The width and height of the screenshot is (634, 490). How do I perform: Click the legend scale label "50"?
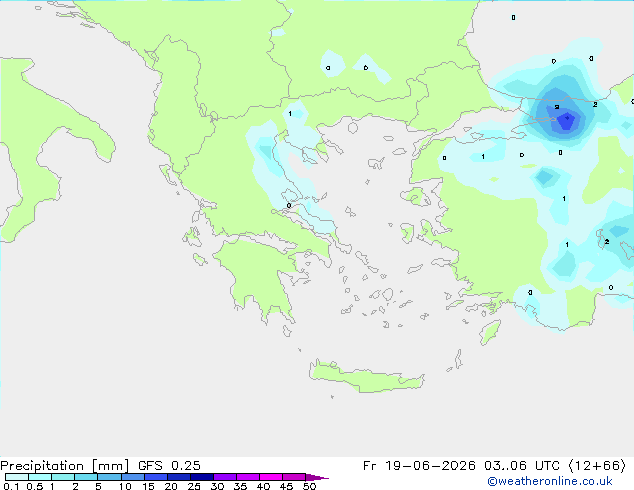pos(309,486)
